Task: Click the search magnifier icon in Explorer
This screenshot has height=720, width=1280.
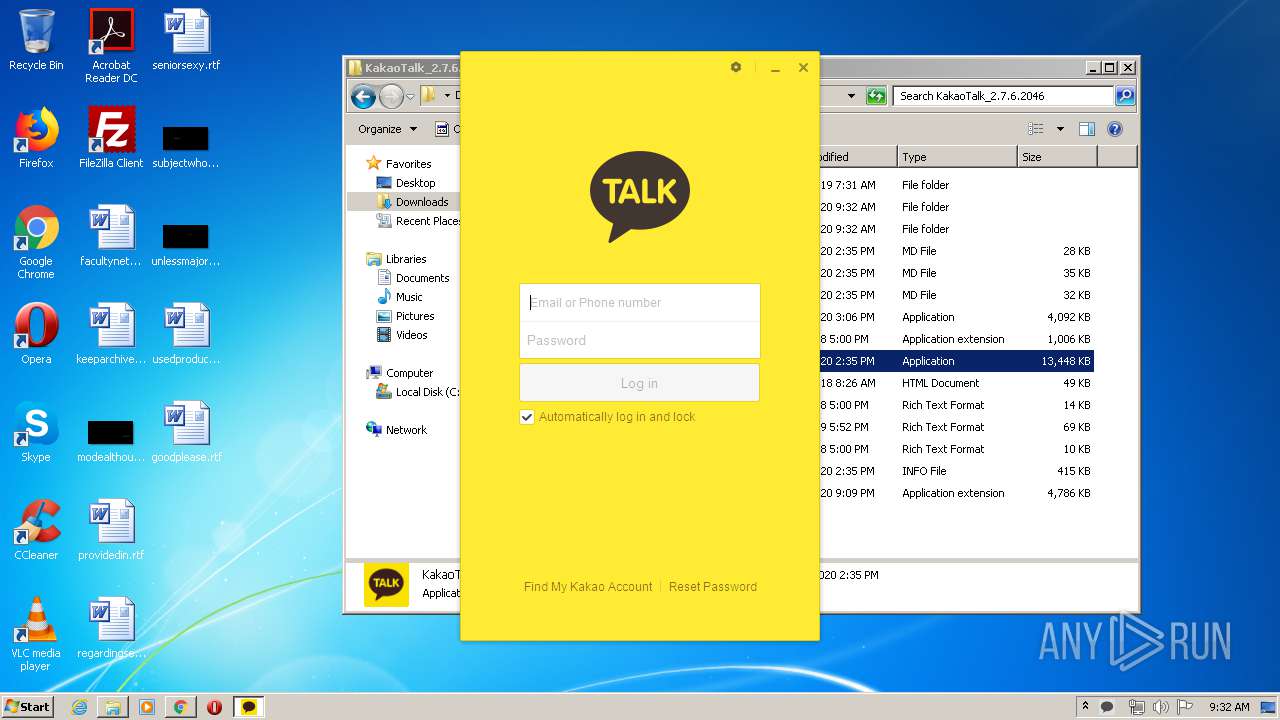Action: [x=1125, y=96]
